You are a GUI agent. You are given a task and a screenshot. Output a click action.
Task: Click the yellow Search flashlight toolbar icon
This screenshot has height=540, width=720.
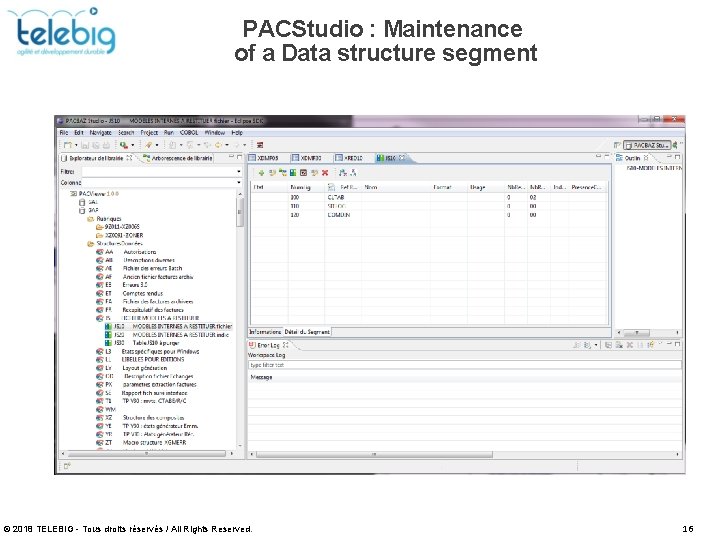pyautogui.click(x=148, y=145)
